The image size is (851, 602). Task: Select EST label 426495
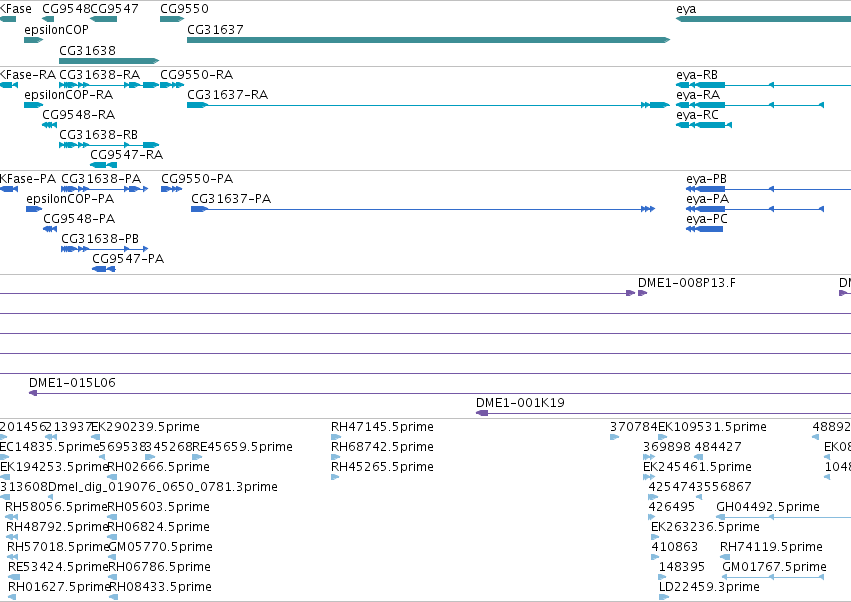[x=671, y=506]
